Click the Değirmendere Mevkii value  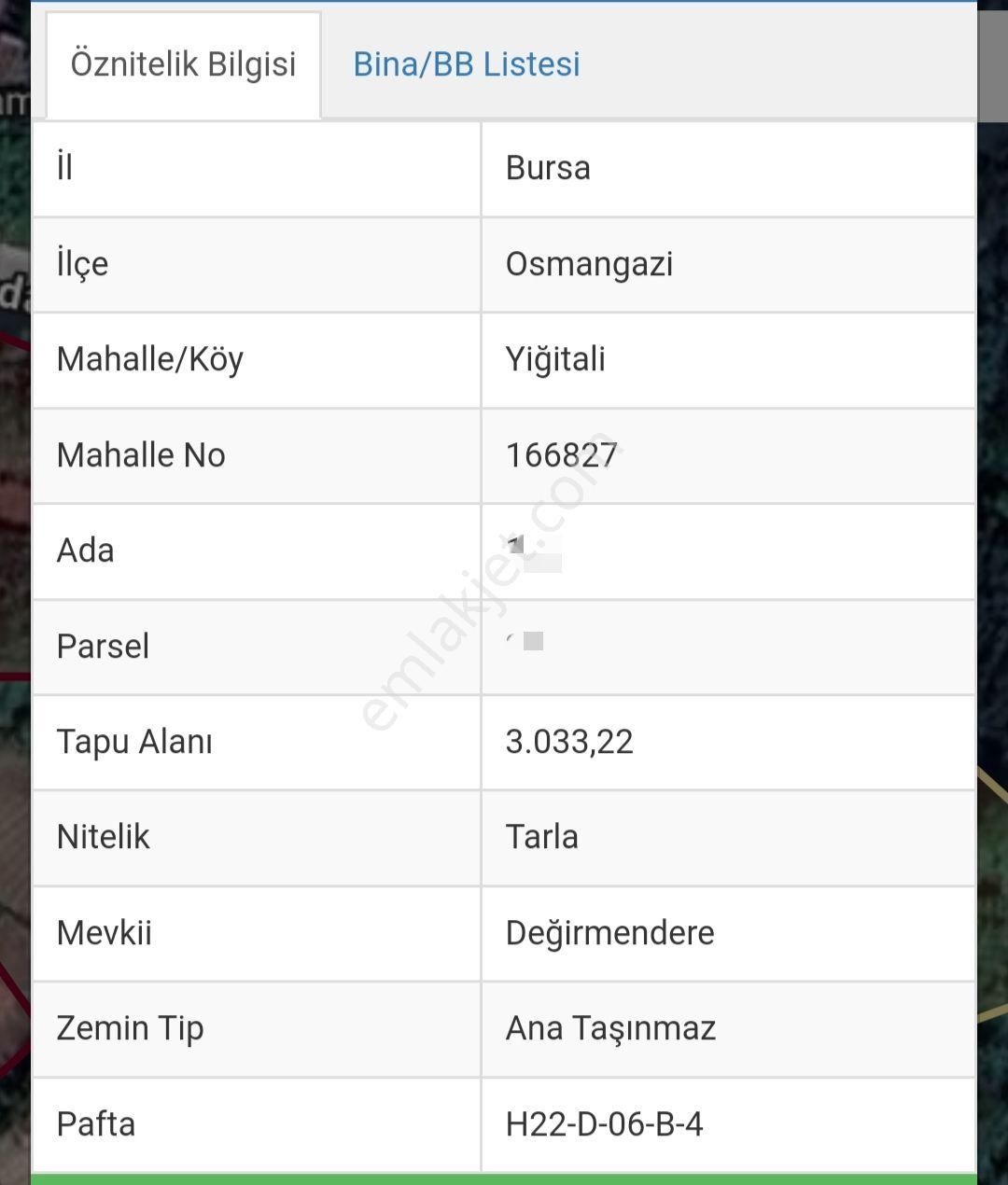coord(609,932)
